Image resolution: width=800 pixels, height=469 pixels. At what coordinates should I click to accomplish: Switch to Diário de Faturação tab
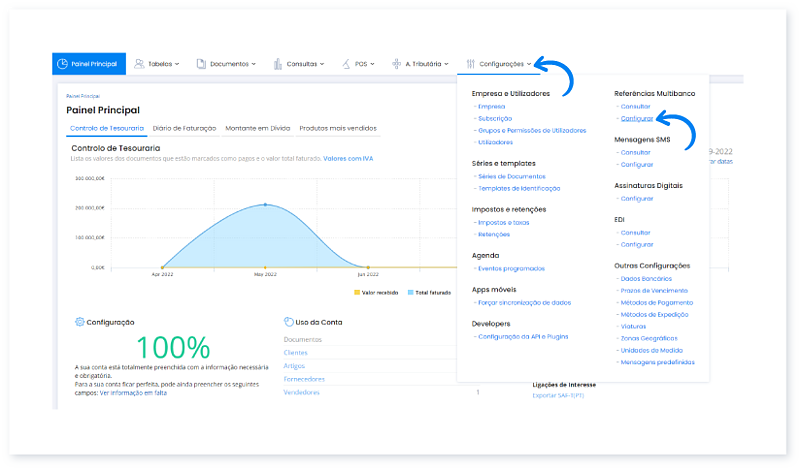(x=185, y=129)
